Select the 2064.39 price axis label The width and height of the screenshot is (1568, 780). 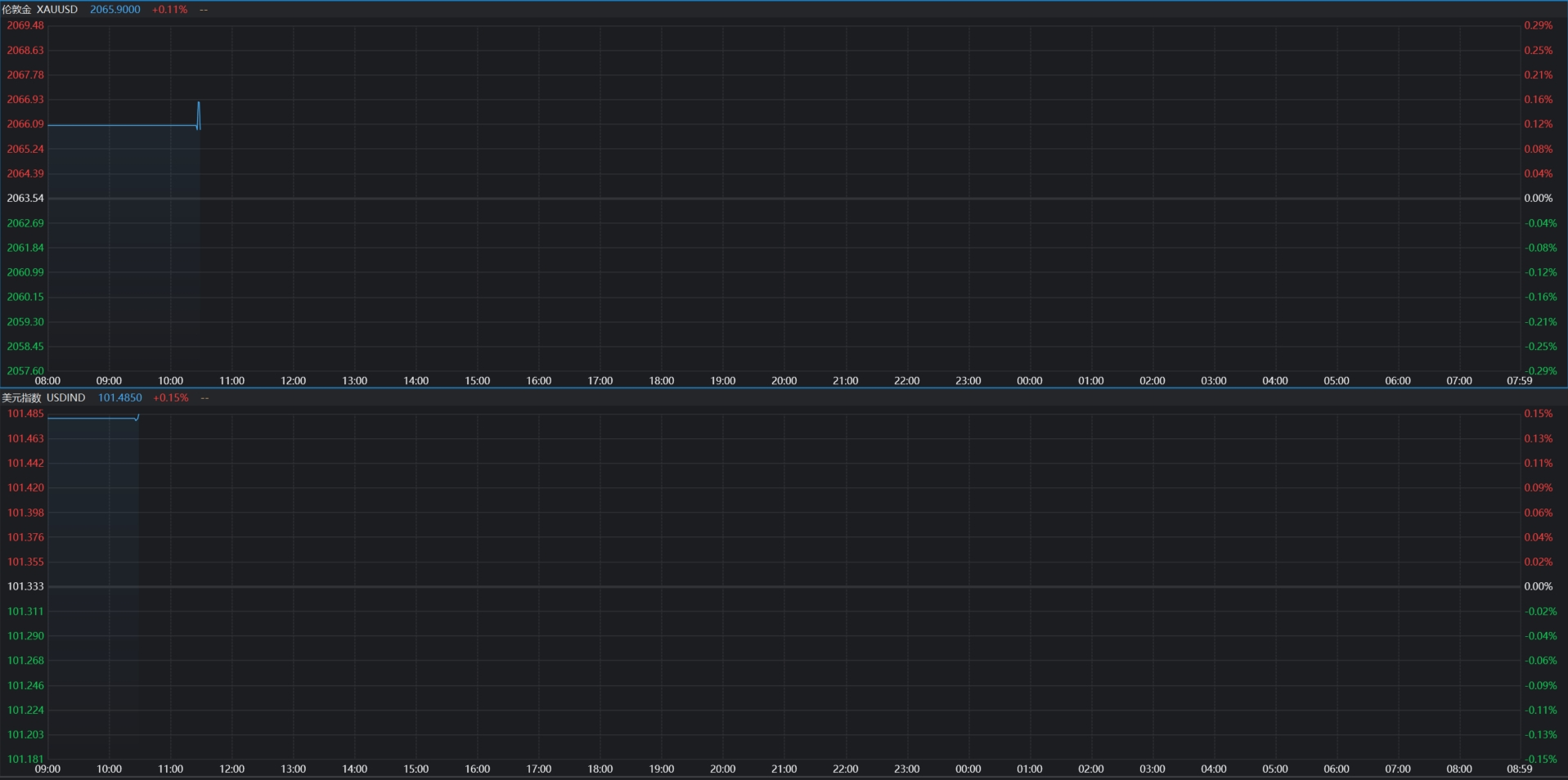click(x=25, y=173)
